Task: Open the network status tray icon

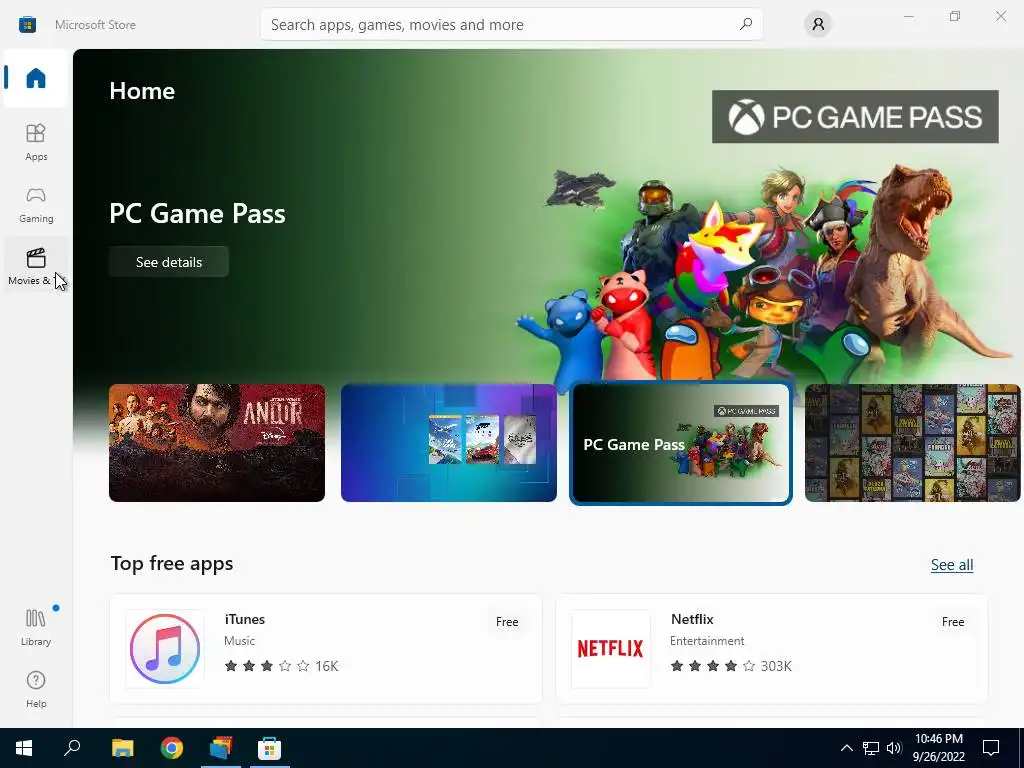Action: point(871,748)
